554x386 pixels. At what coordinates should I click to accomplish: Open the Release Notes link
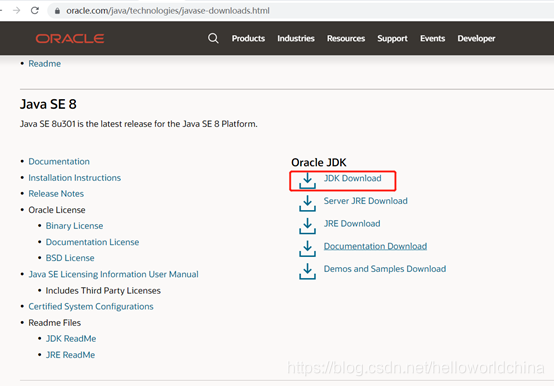point(56,194)
